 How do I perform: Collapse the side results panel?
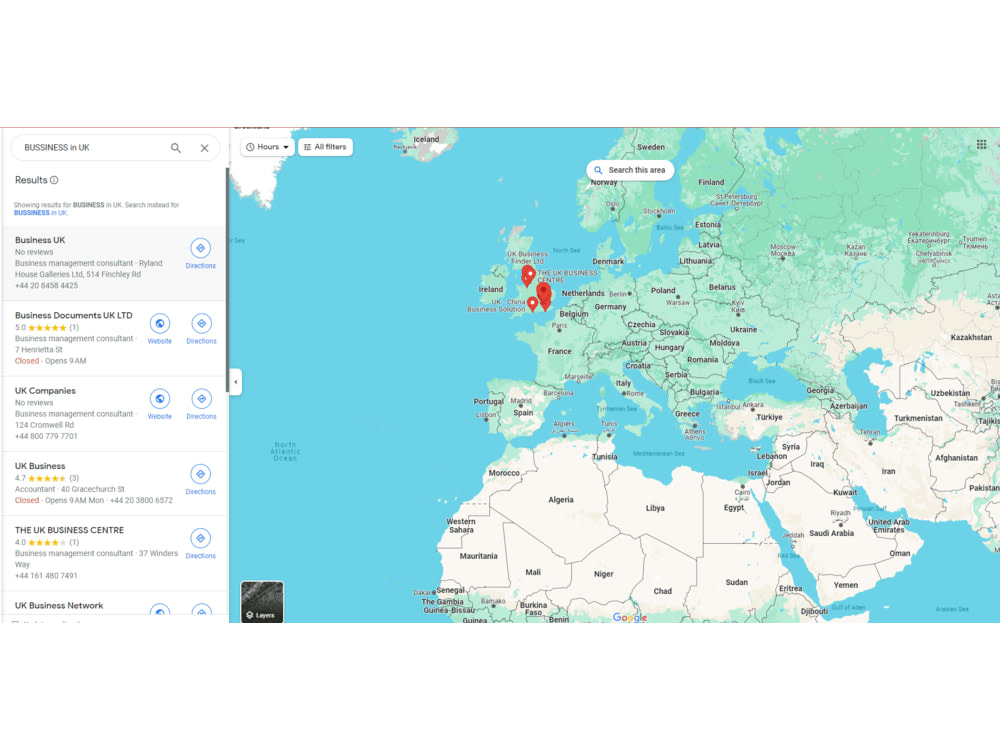click(x=235, y=382)
